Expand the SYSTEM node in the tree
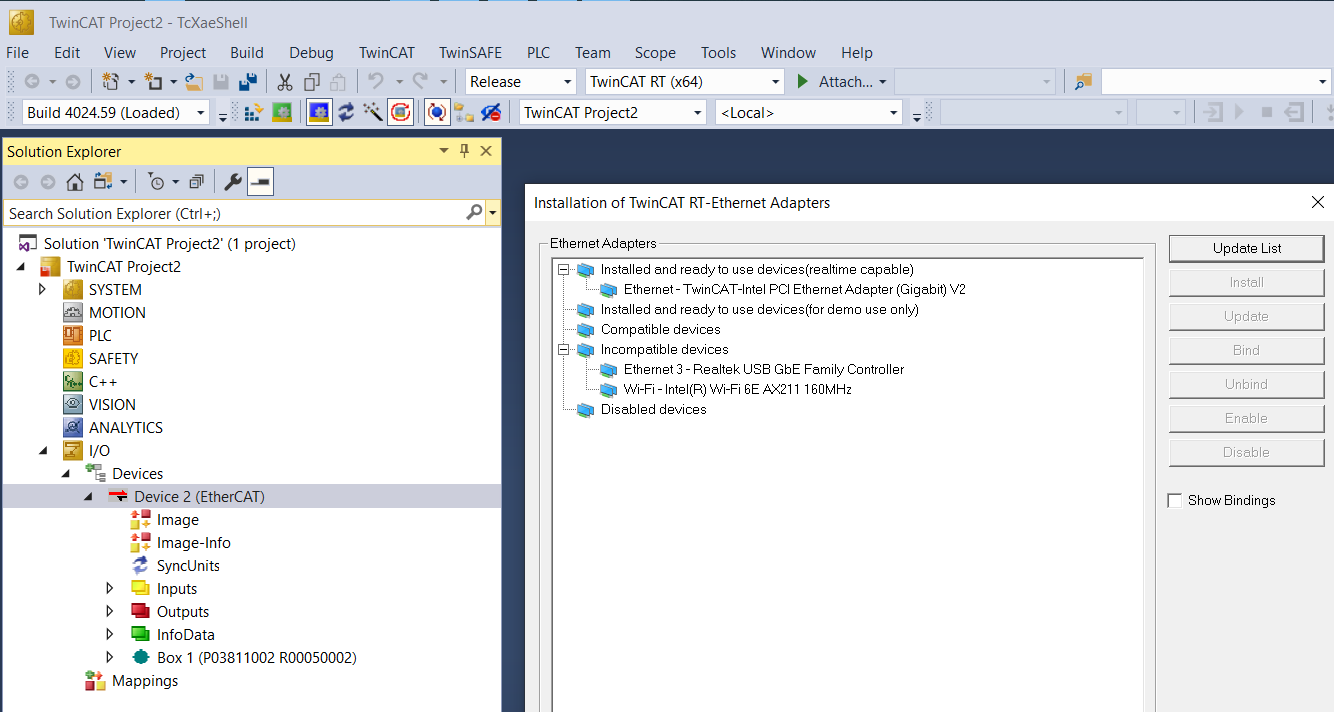The width and height of the screenshot is (1334, 712). 42,289
